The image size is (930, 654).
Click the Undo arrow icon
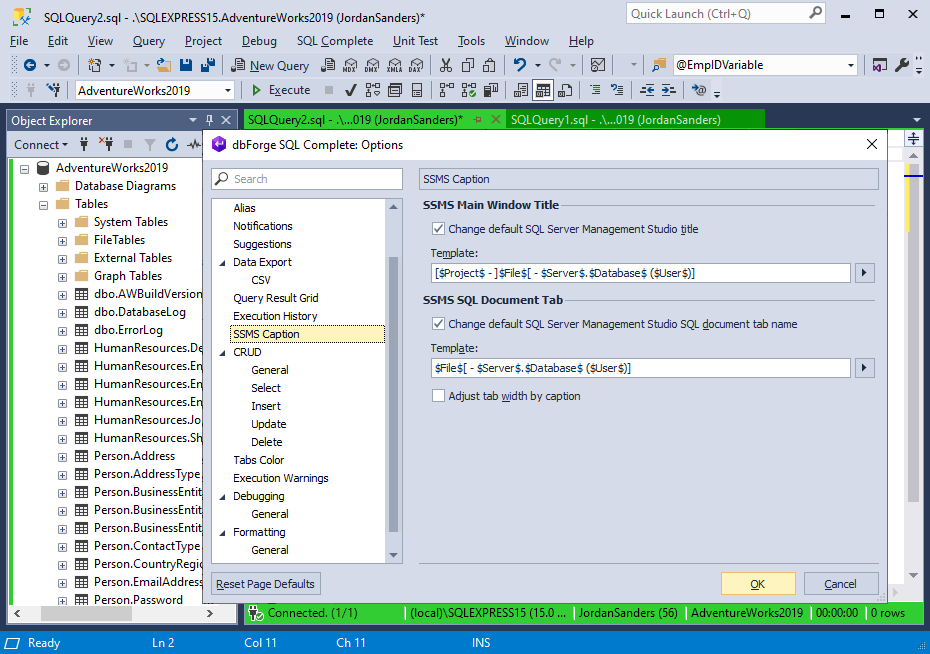[x=520, y=65]
